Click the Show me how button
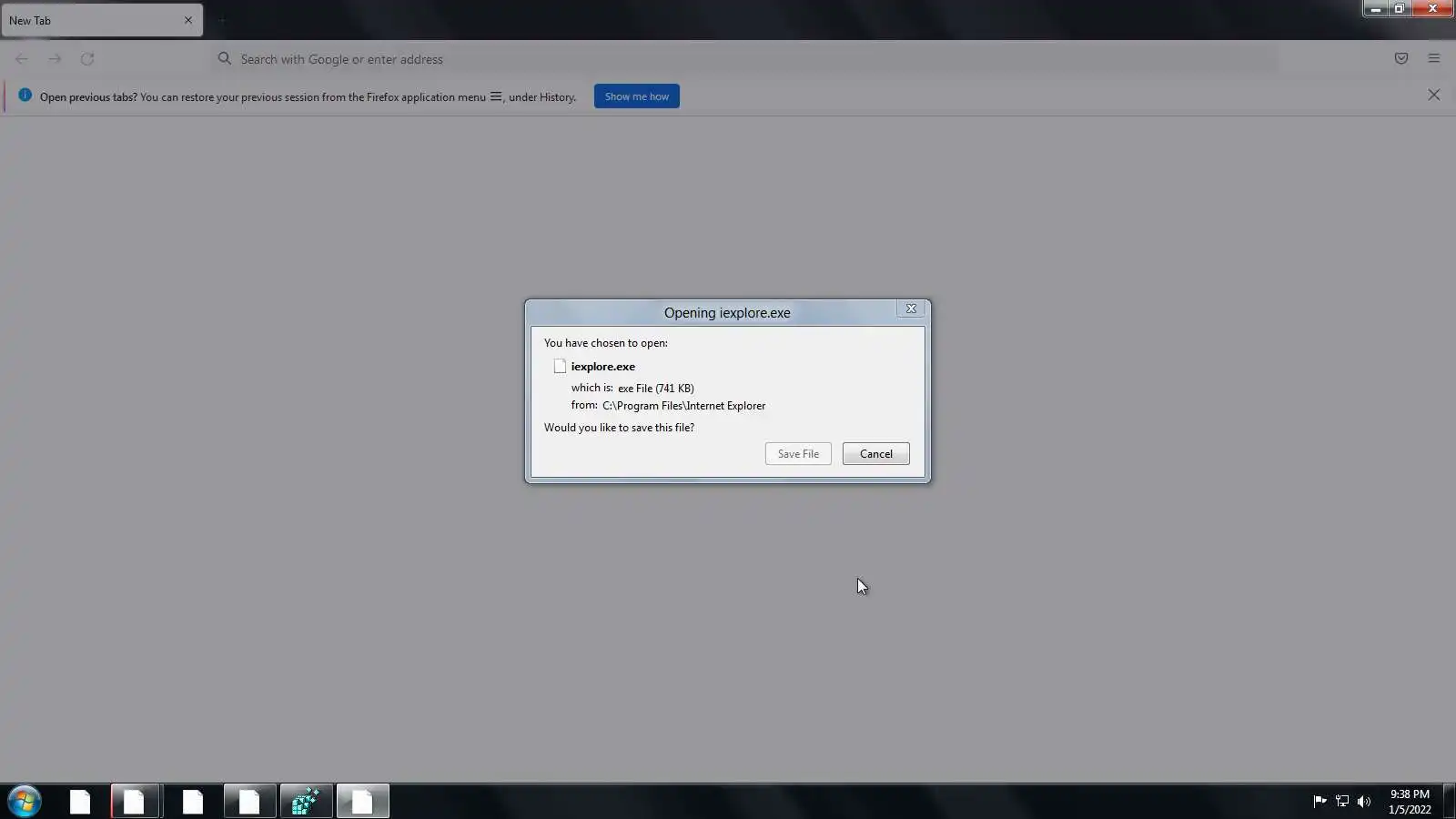The image size is (1456, 819). point(637,96)
